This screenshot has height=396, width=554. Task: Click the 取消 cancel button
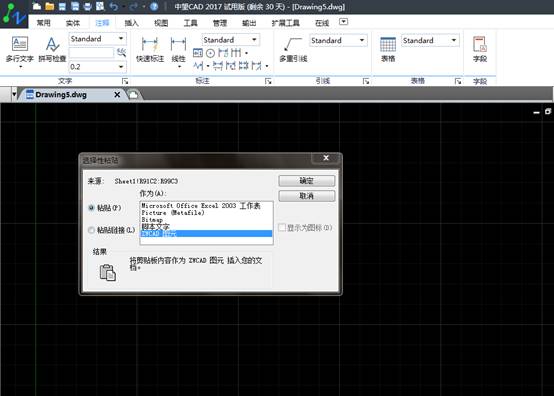pos(306,196)
